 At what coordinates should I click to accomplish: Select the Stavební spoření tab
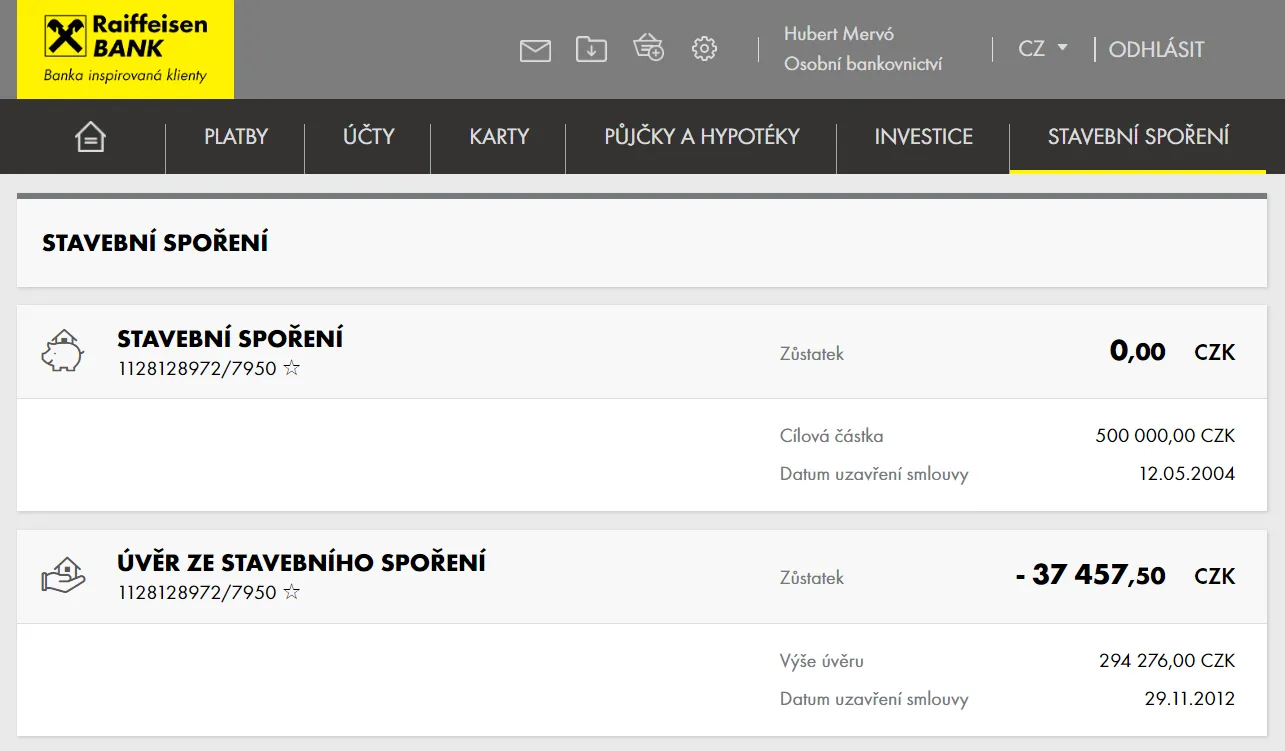coord(1138,137)
